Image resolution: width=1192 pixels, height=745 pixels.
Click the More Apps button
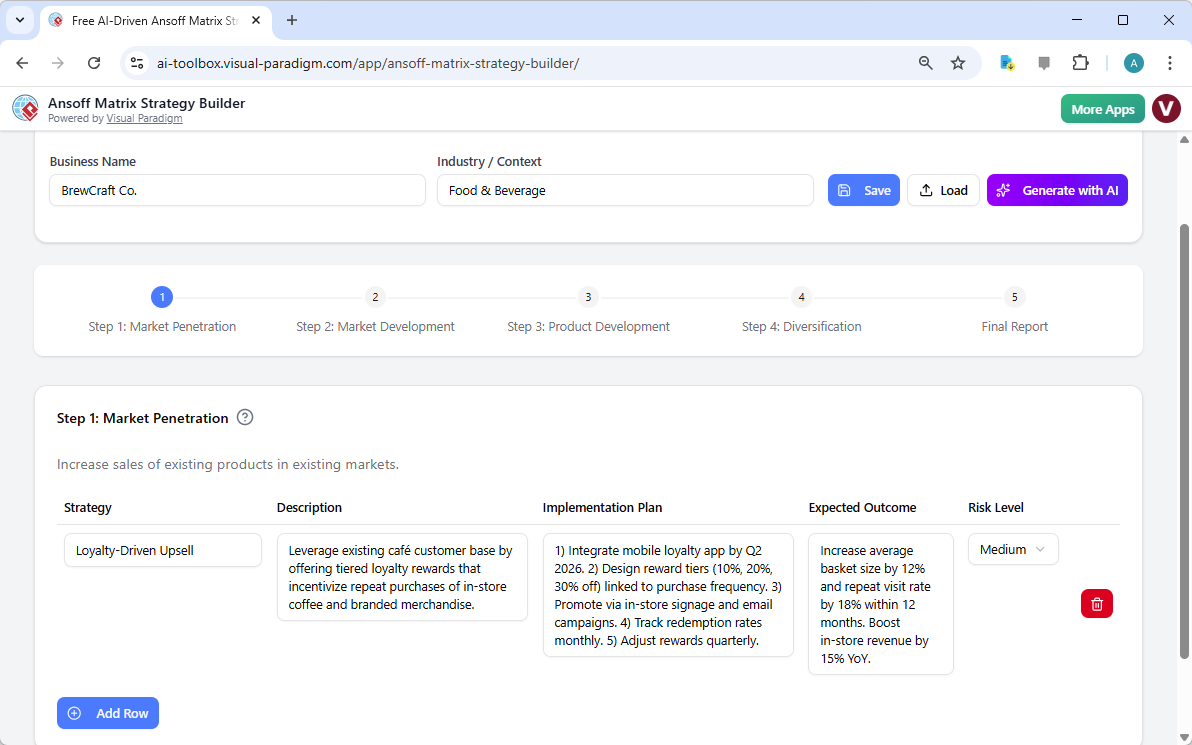point(1102,108)
